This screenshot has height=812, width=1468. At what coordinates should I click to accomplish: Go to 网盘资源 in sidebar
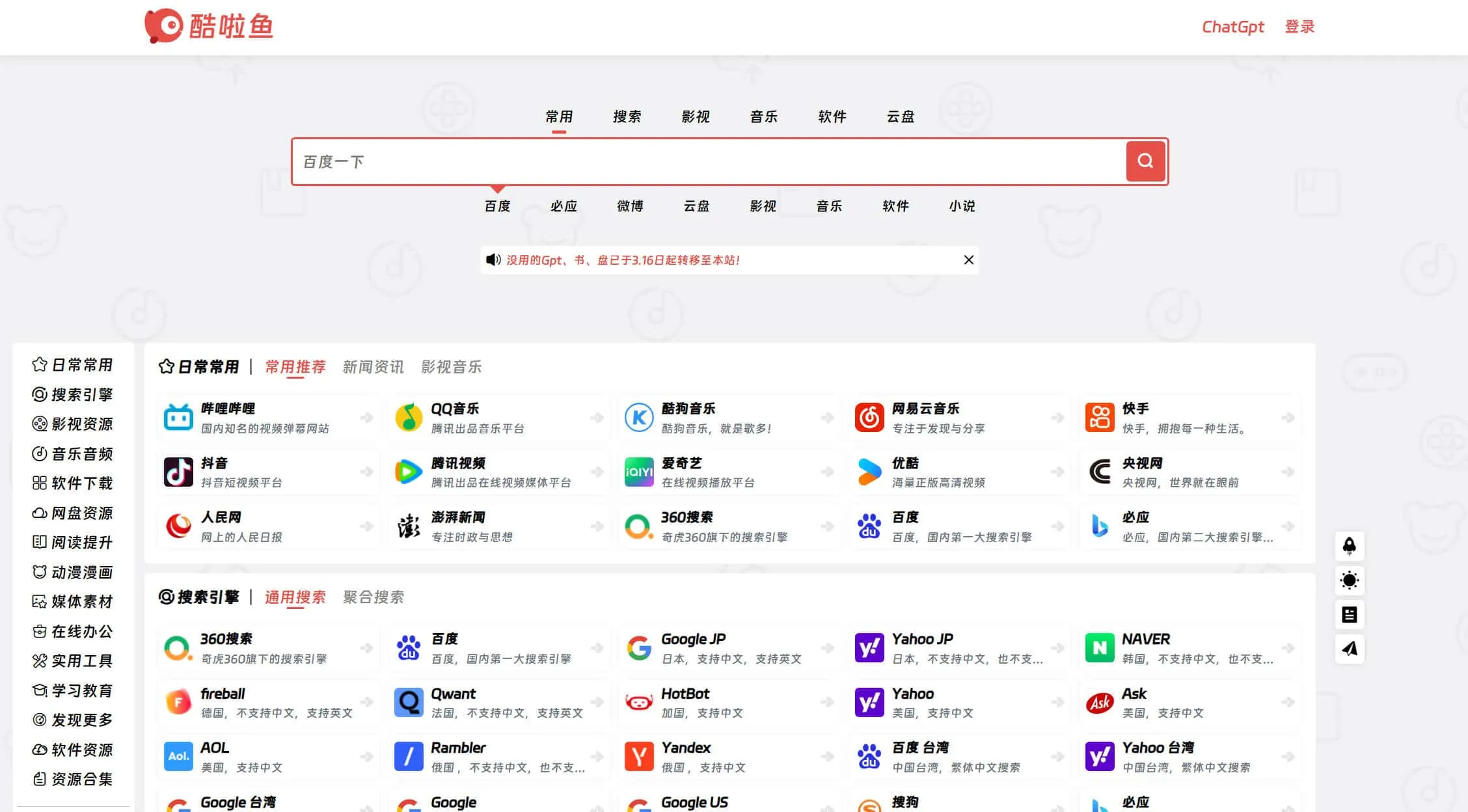click(72, 513)
